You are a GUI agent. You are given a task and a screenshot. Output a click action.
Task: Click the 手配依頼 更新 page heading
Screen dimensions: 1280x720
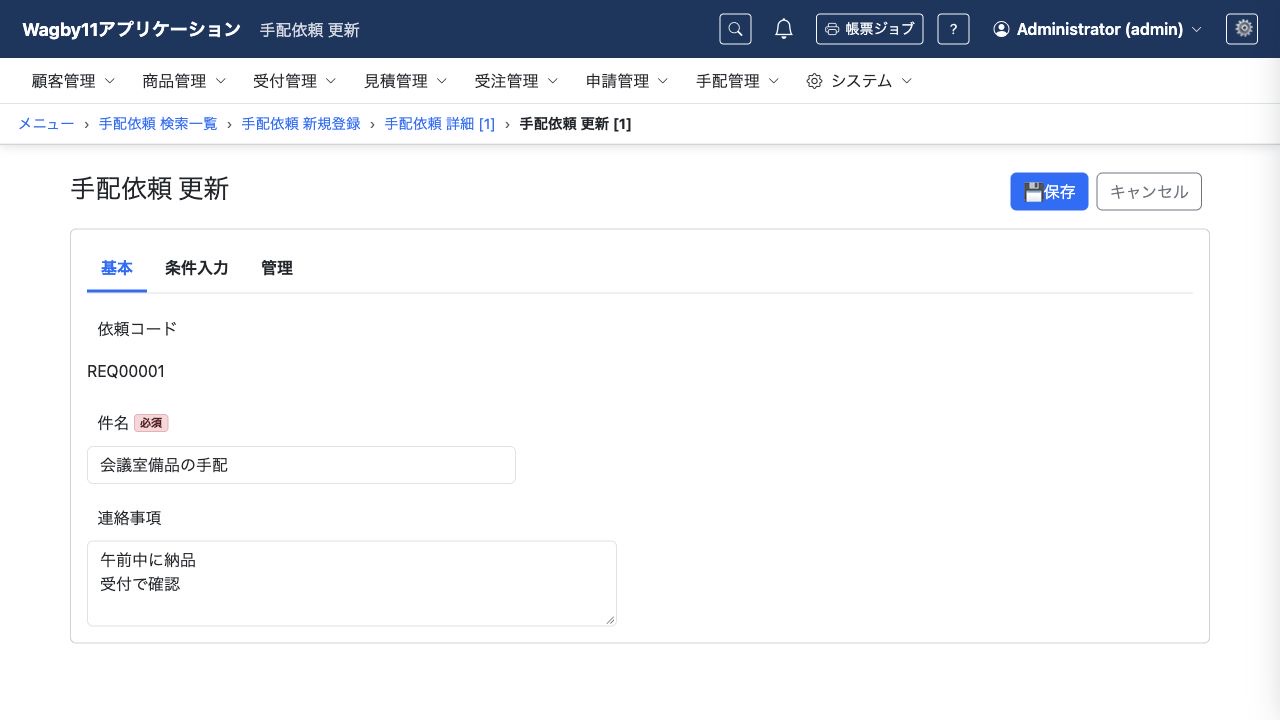click(150, 188)
